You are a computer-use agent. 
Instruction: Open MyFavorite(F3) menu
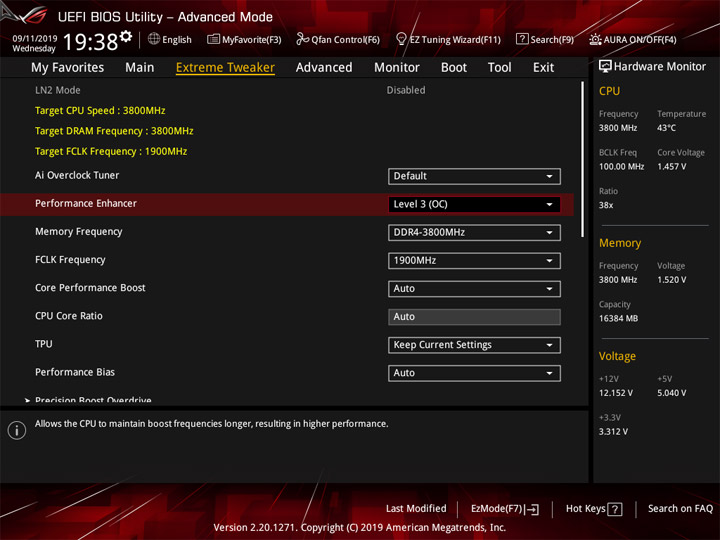pos(244,39)
